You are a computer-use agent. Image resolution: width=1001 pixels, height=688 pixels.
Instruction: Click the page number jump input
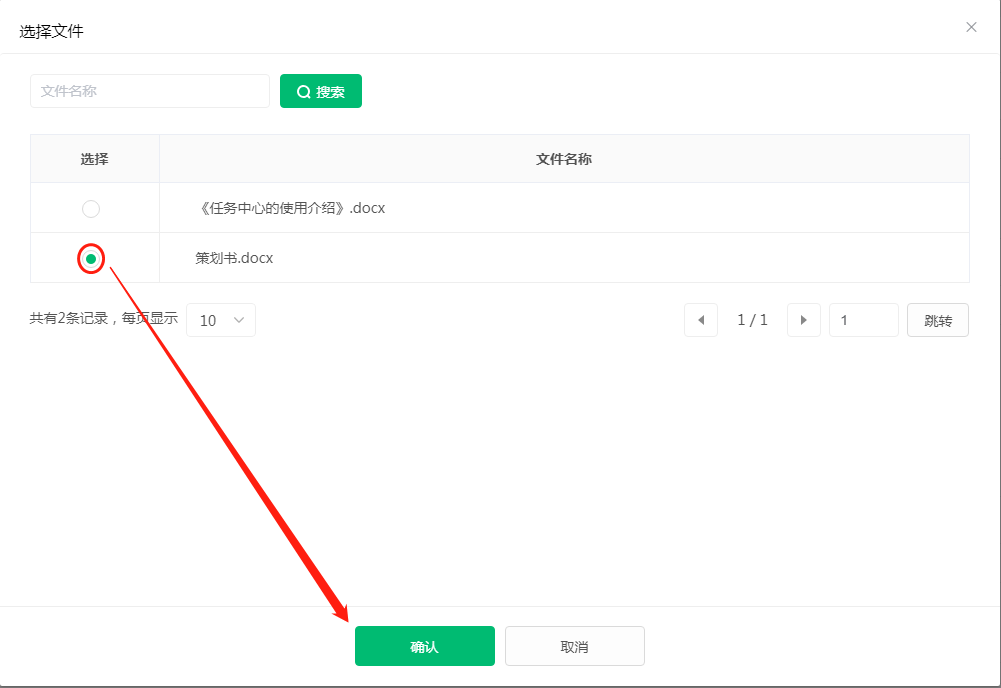click(864, 320)
